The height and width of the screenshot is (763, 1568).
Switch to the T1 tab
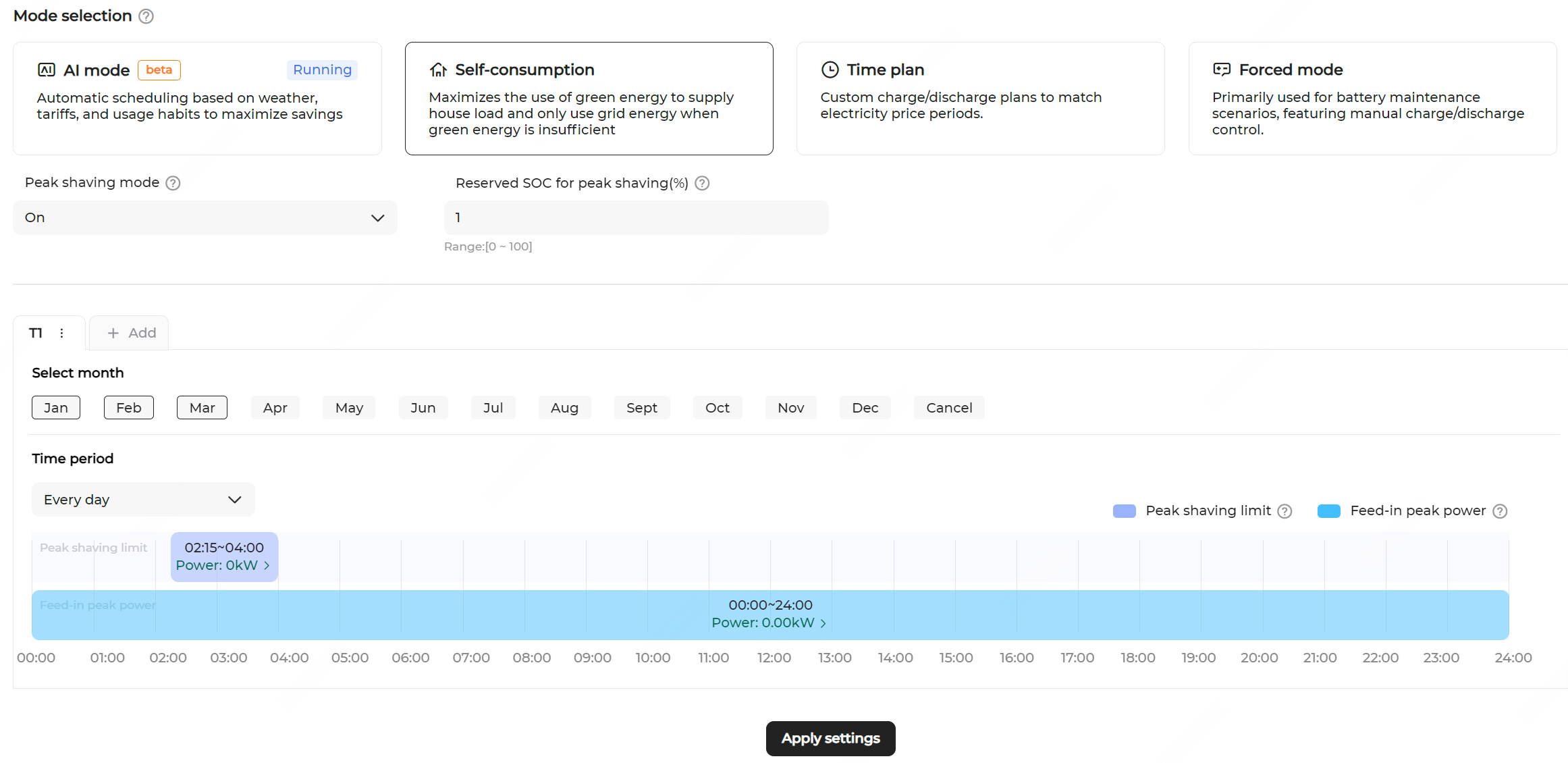point(36,333)
